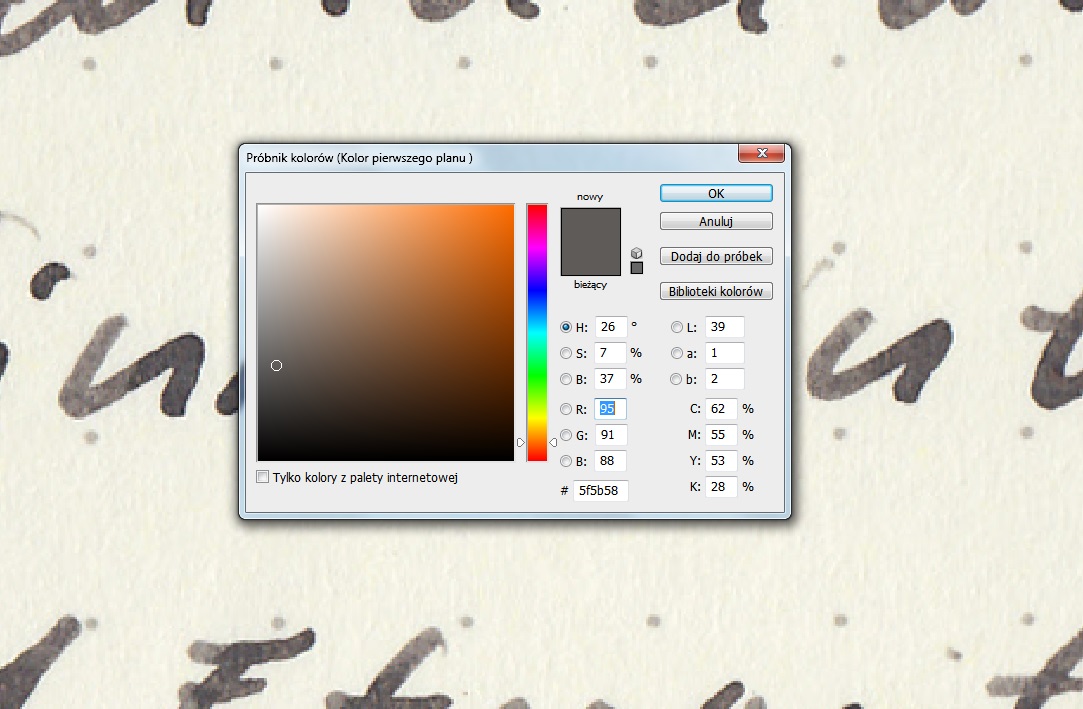The width and height of the screenshot is (1083, 709).
Task: Select the H hue radio button
Action: (x=567, y=327)
